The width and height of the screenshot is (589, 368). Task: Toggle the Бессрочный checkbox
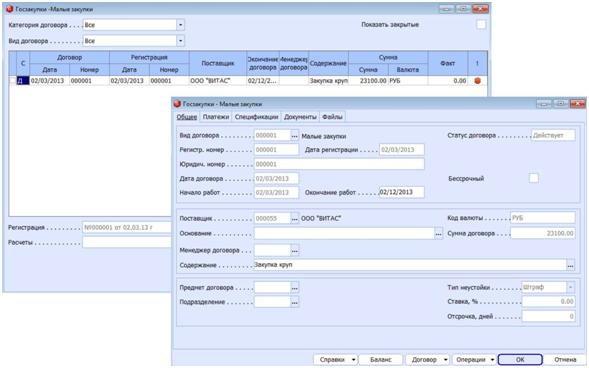533,178
